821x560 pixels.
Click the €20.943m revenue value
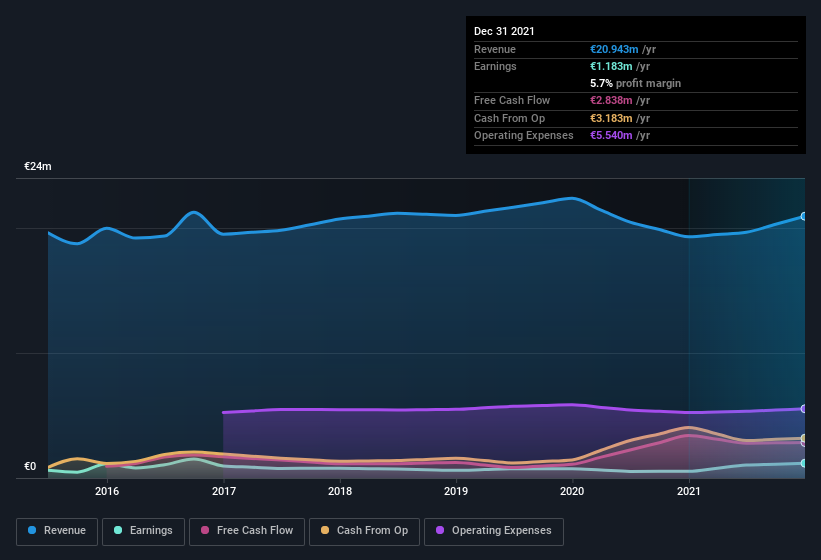pyautogui.click(x=614, y=49)
